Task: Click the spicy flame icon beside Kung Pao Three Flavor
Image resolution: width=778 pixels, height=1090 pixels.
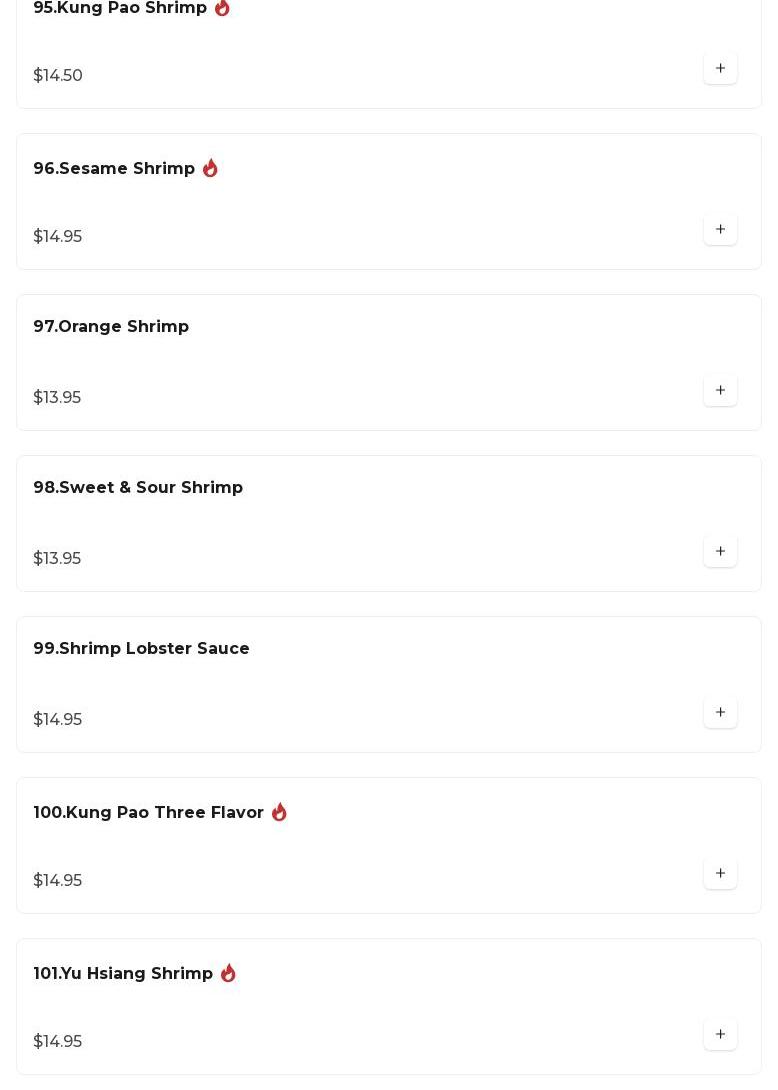Action: 279,812
